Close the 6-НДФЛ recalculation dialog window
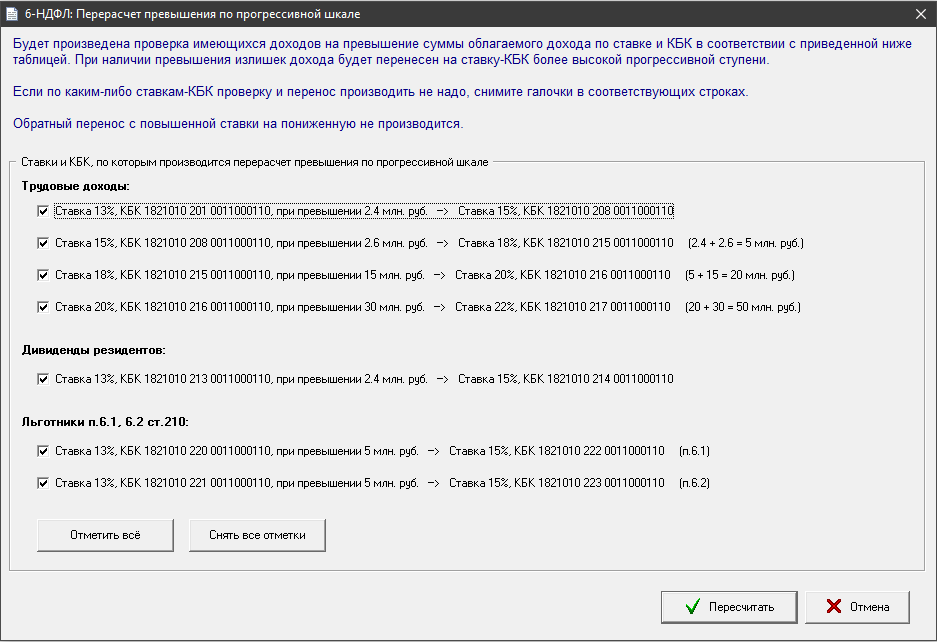This screenshot has height=642, width=937. (919, 14)
